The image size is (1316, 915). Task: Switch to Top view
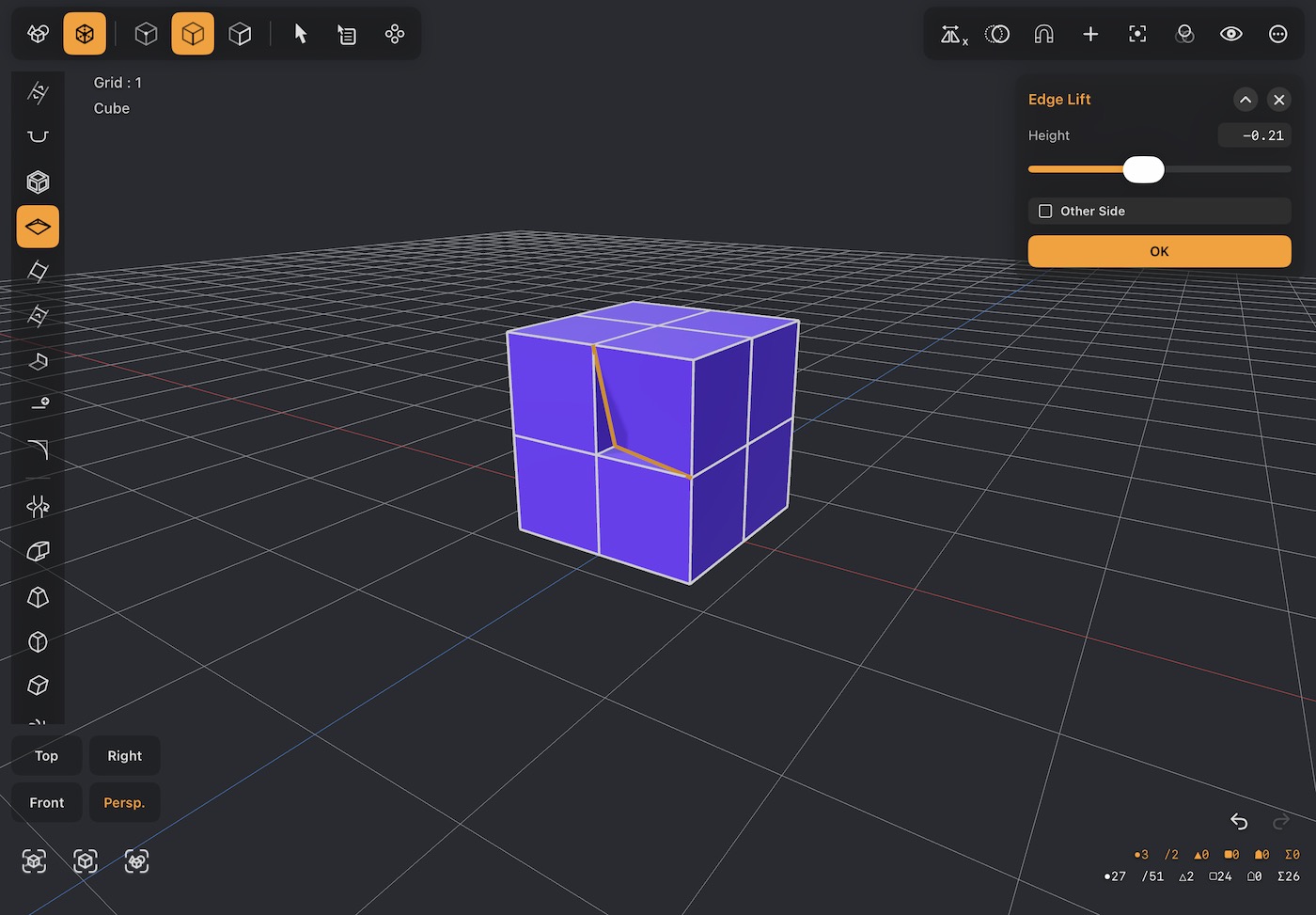click(46, 756)
